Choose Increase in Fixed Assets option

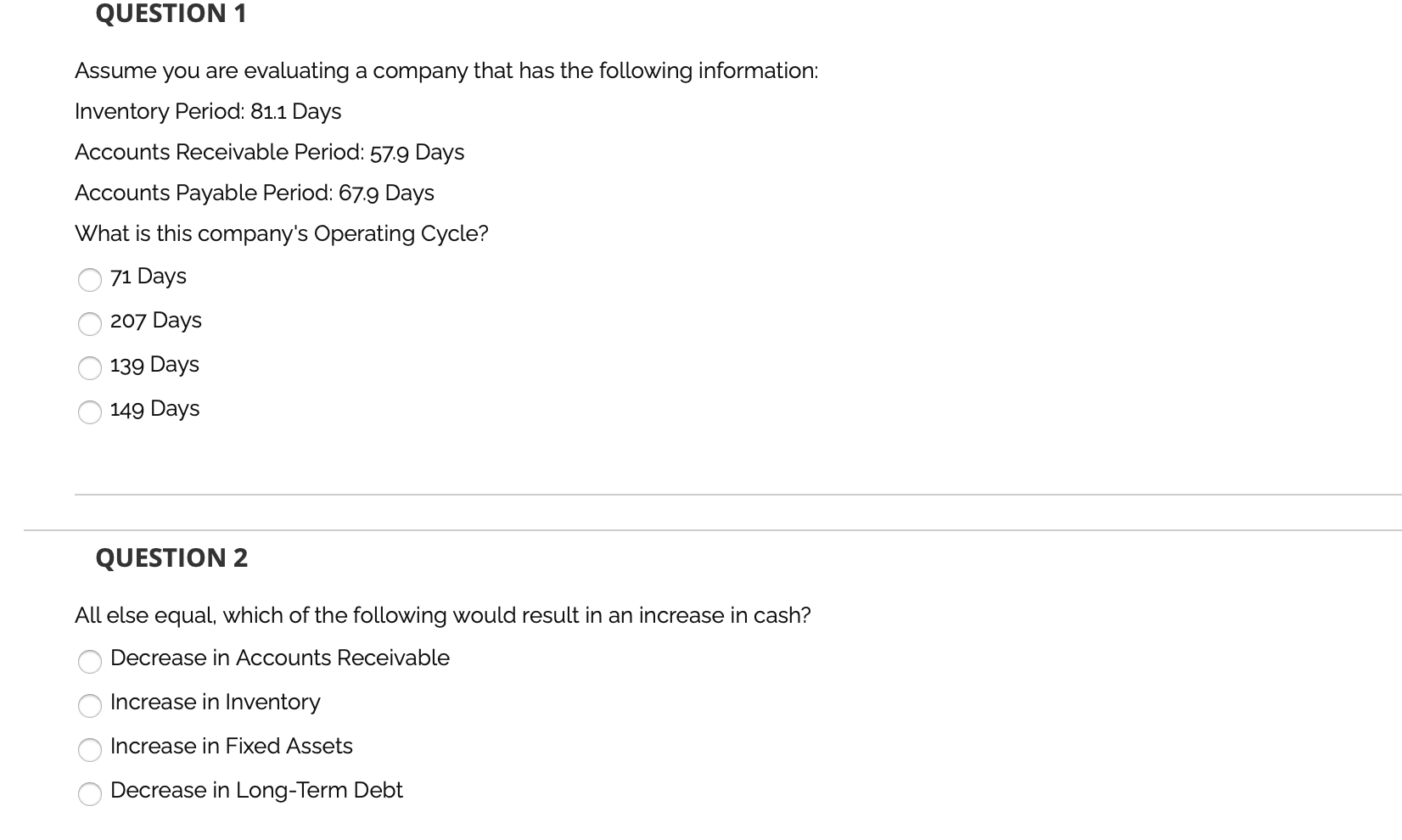[90, 750]
